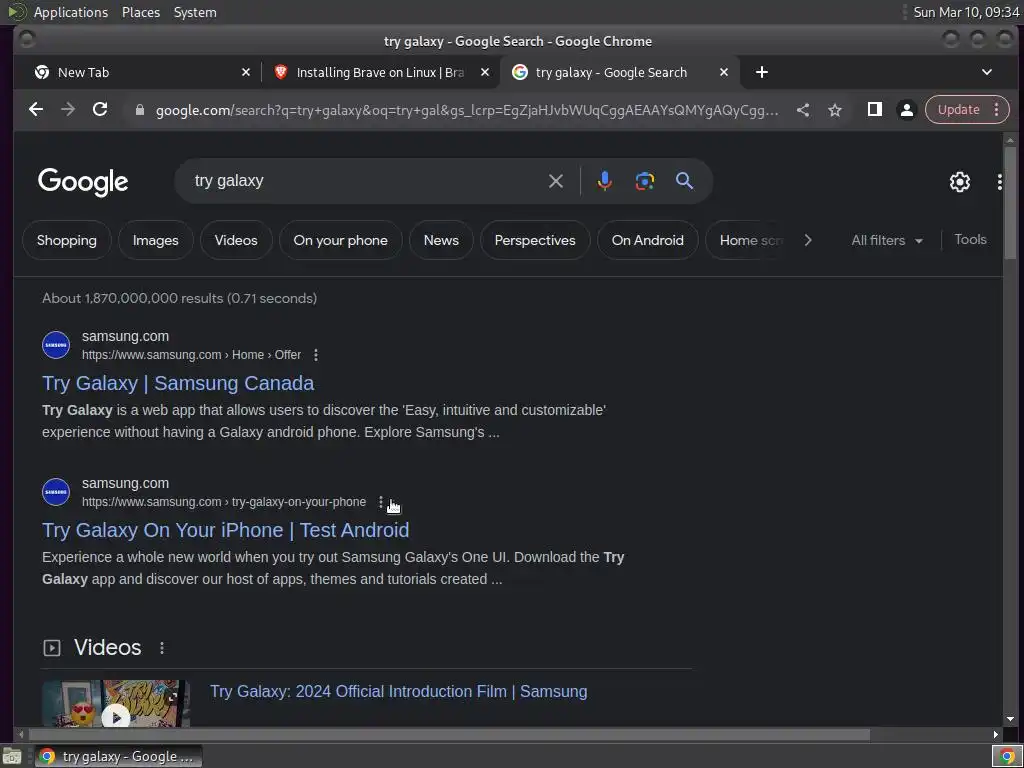1024x768 pixels.
Task: Start voice search with microphone icon
Action: point(605,181)
